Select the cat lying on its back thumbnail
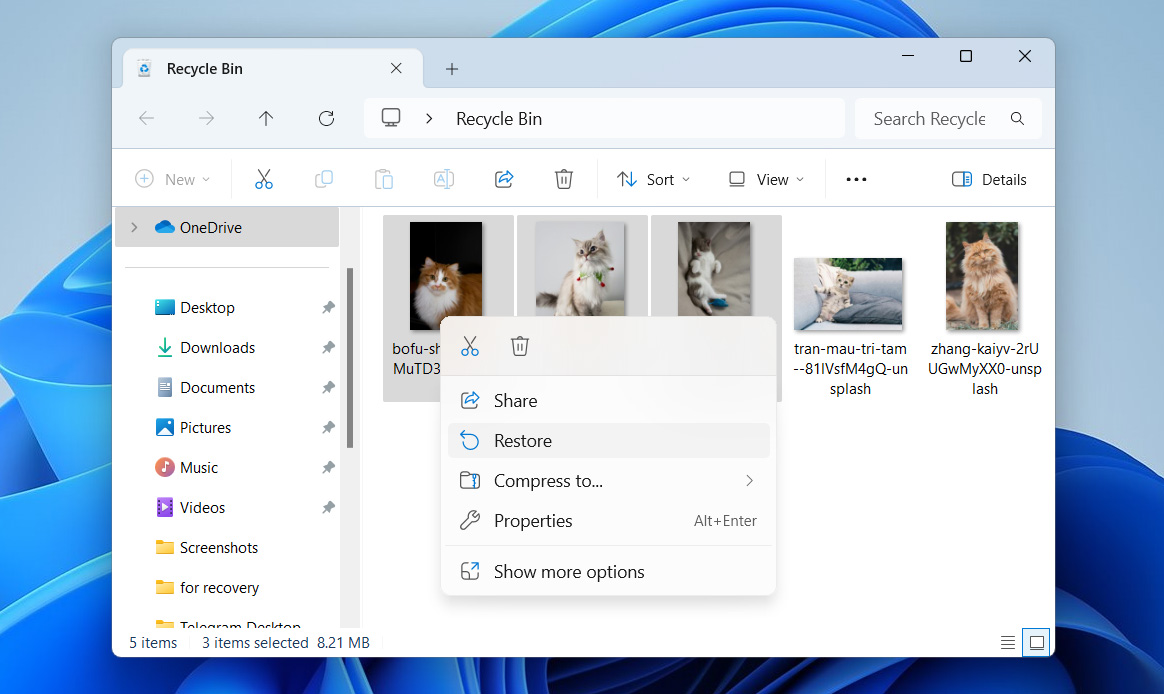The width and height of the screenshot is (1164, 694). (x=713, y=269)
